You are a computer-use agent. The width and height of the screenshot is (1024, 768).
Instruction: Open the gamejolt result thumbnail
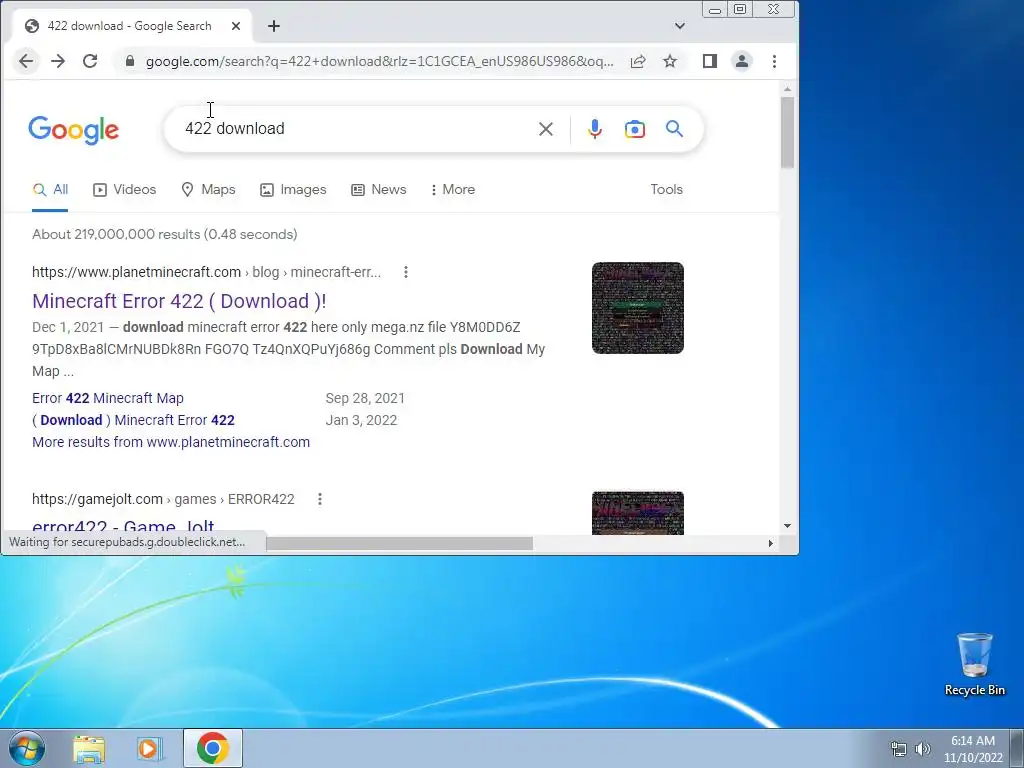637,513
